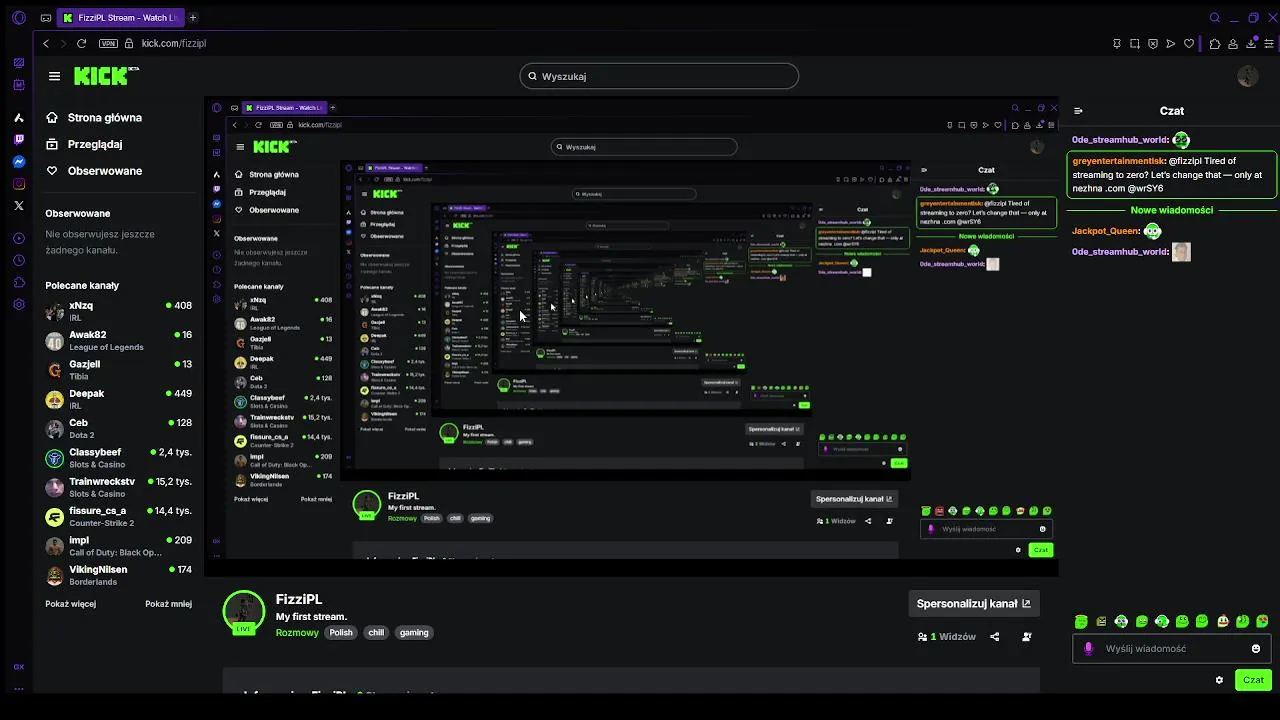Image resolution: width=1280 pixels, height=720 pixels.
Task: Open Opera sidebar settings gear
Action: click(19, 304)
